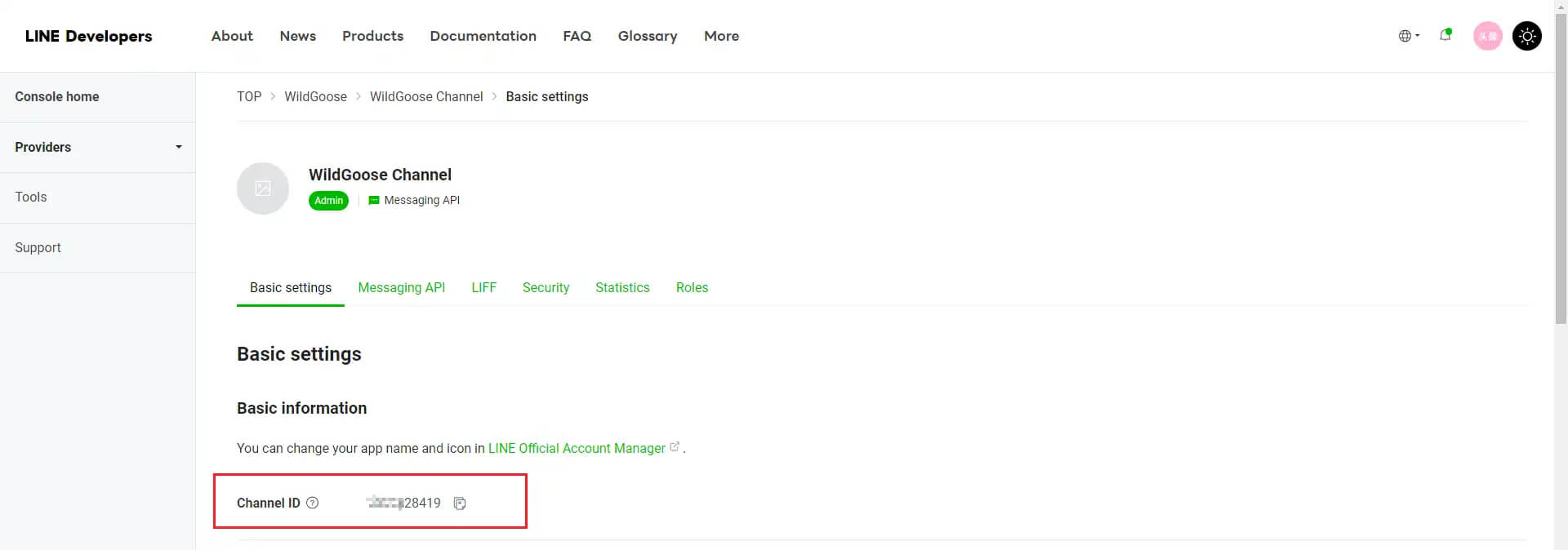Open Documentation in the top navigation
The width and height of the screenshot is (1568, 550).
(x=483, y=36)
